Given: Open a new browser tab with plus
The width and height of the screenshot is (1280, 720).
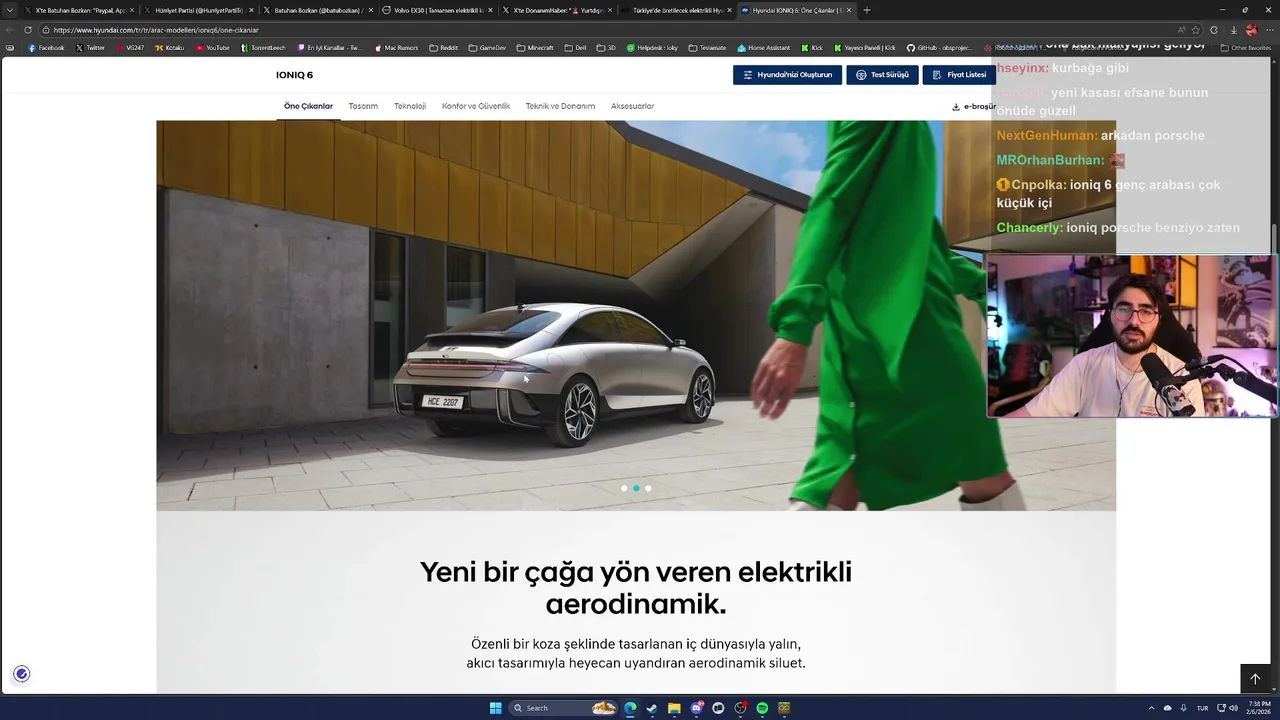Looking at the screenshot, I should 866,10.
